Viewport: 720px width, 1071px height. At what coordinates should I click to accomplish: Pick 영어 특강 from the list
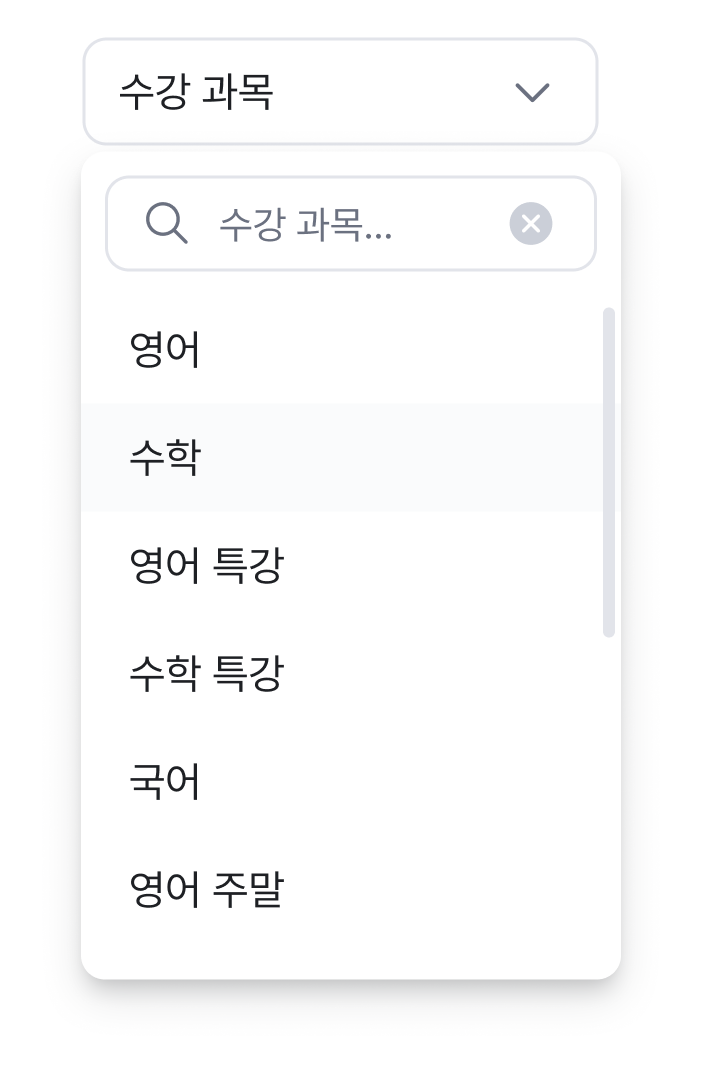[x=342, y=565]
